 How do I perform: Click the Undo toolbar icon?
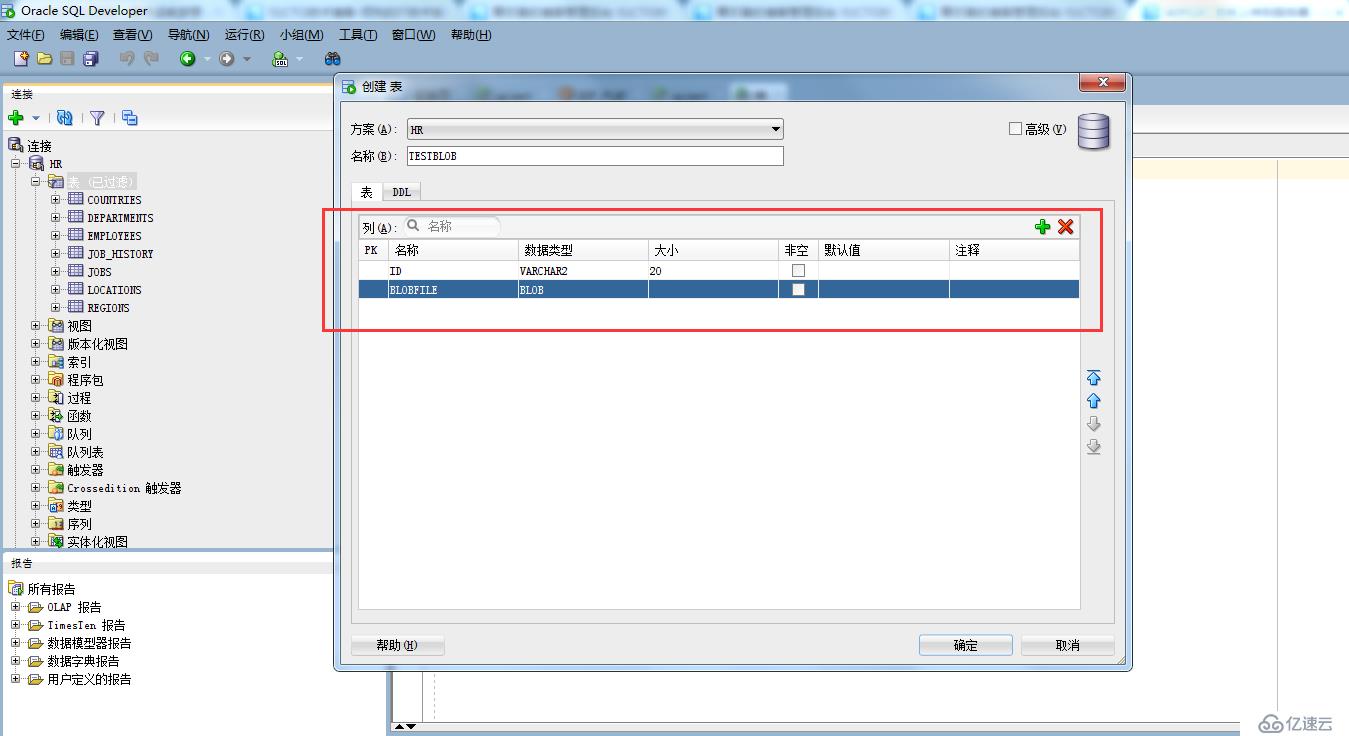[127, 59]
